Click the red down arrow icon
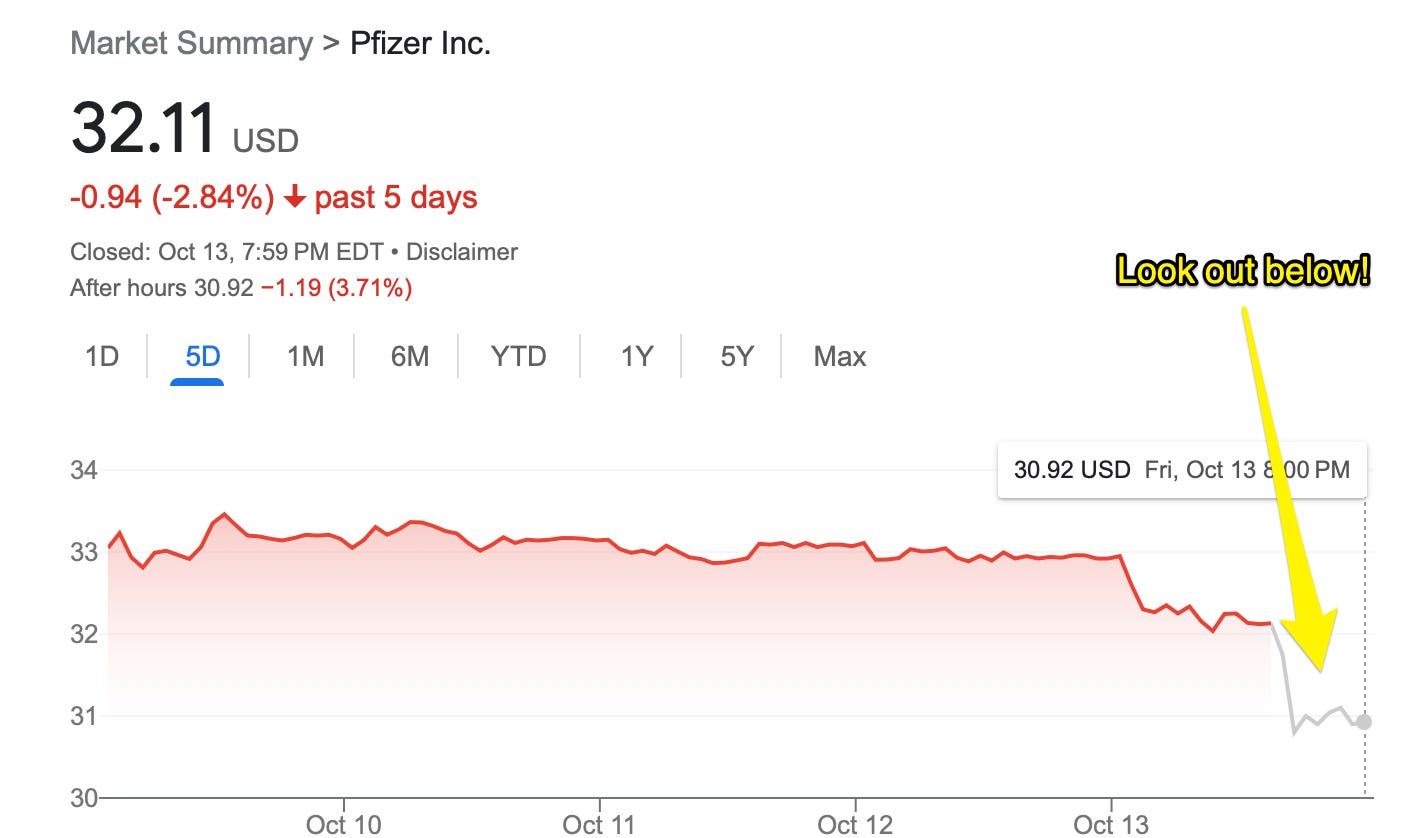Image resolution: width=1414 pixels, height=838 pixels. [x=294, y=198]
